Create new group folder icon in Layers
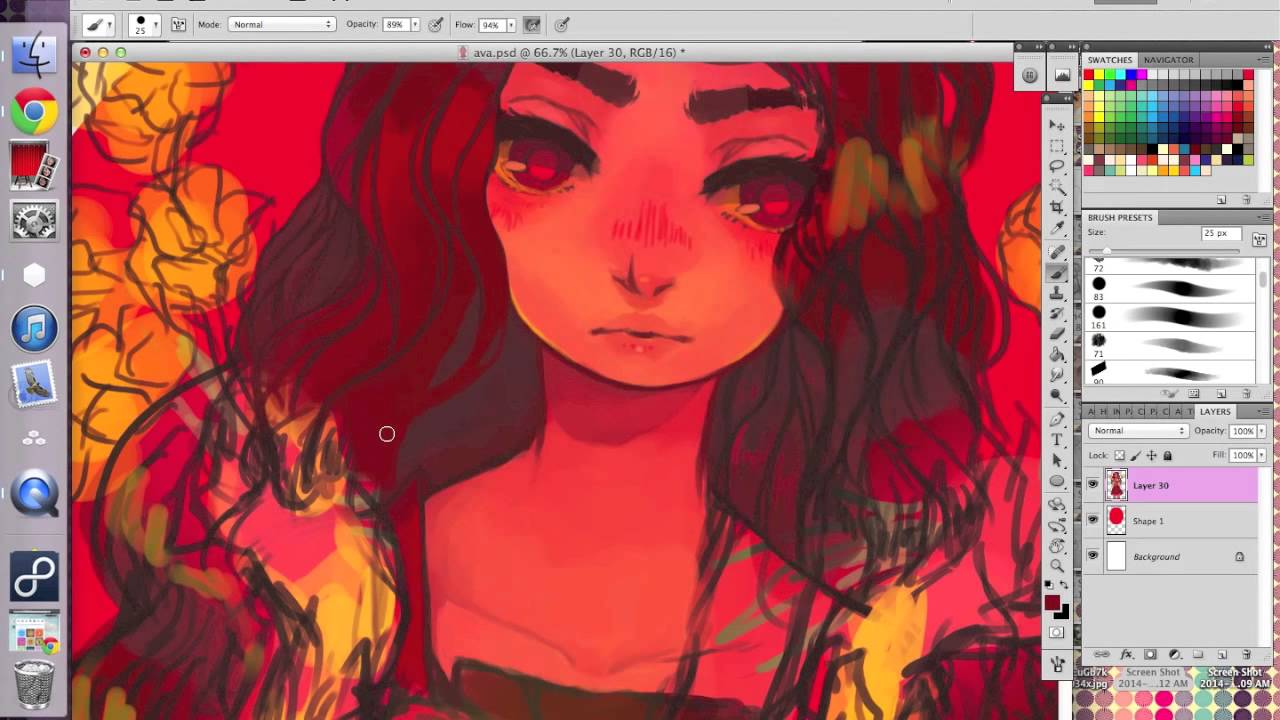This screenshot has height=720, width=1280. click(1198, 654)
